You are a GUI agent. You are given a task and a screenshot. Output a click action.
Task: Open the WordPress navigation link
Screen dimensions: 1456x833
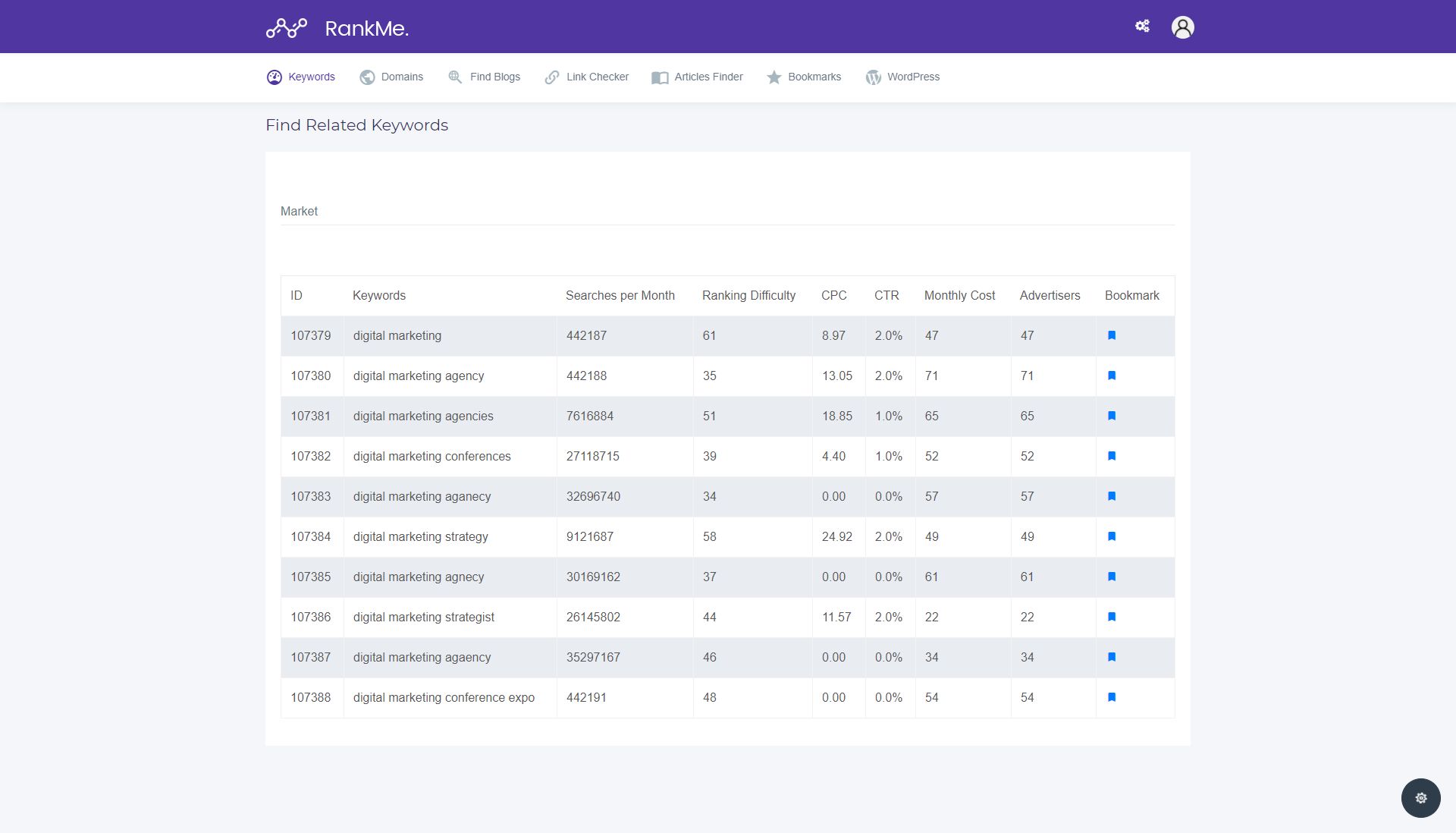click(x=902, y=77)
